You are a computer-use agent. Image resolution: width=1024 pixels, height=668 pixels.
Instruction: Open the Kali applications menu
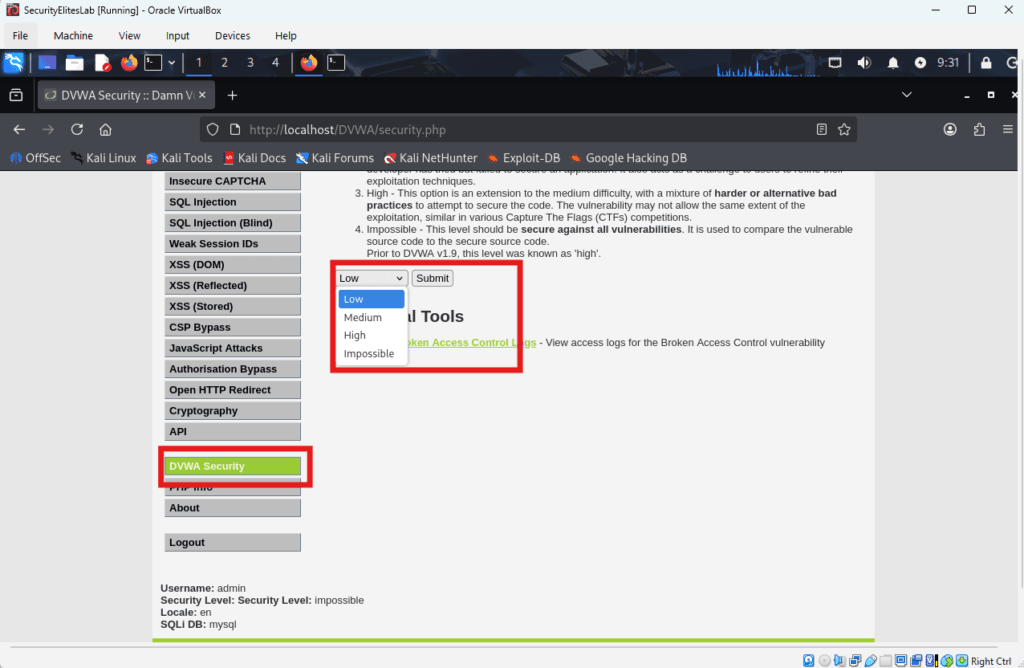(14, 62)
